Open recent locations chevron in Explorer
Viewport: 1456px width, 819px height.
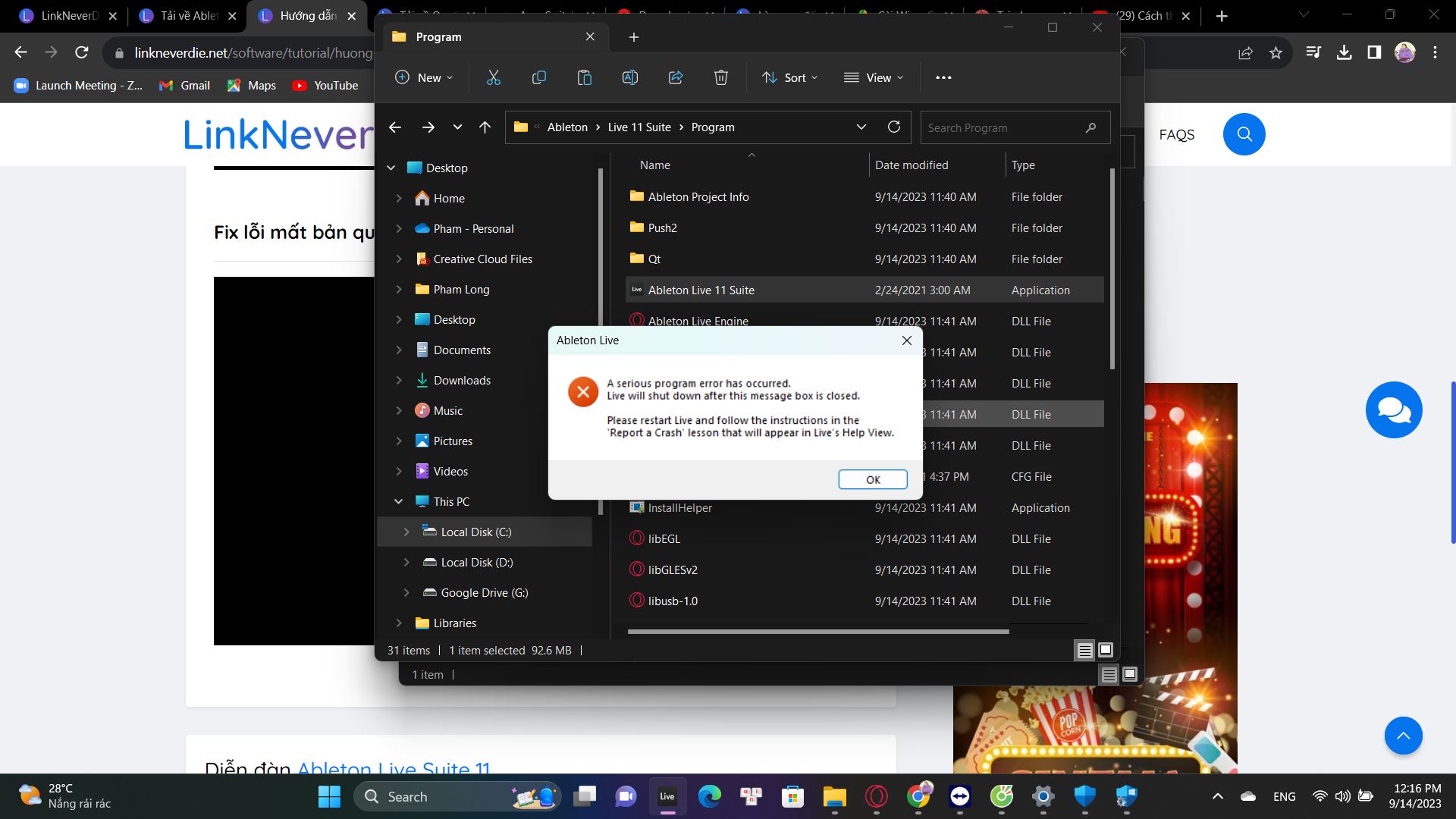[x=457, y=127]
